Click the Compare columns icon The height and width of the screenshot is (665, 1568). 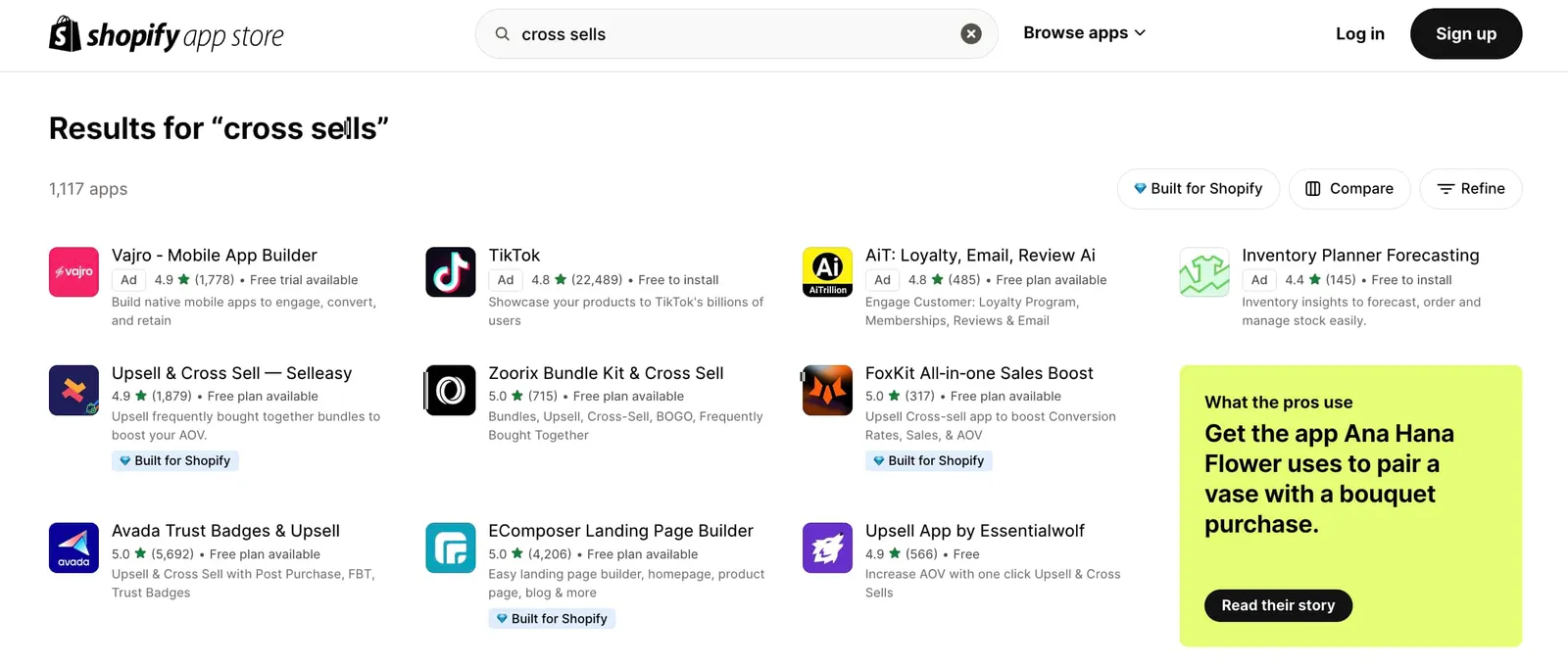[1313, 189]
